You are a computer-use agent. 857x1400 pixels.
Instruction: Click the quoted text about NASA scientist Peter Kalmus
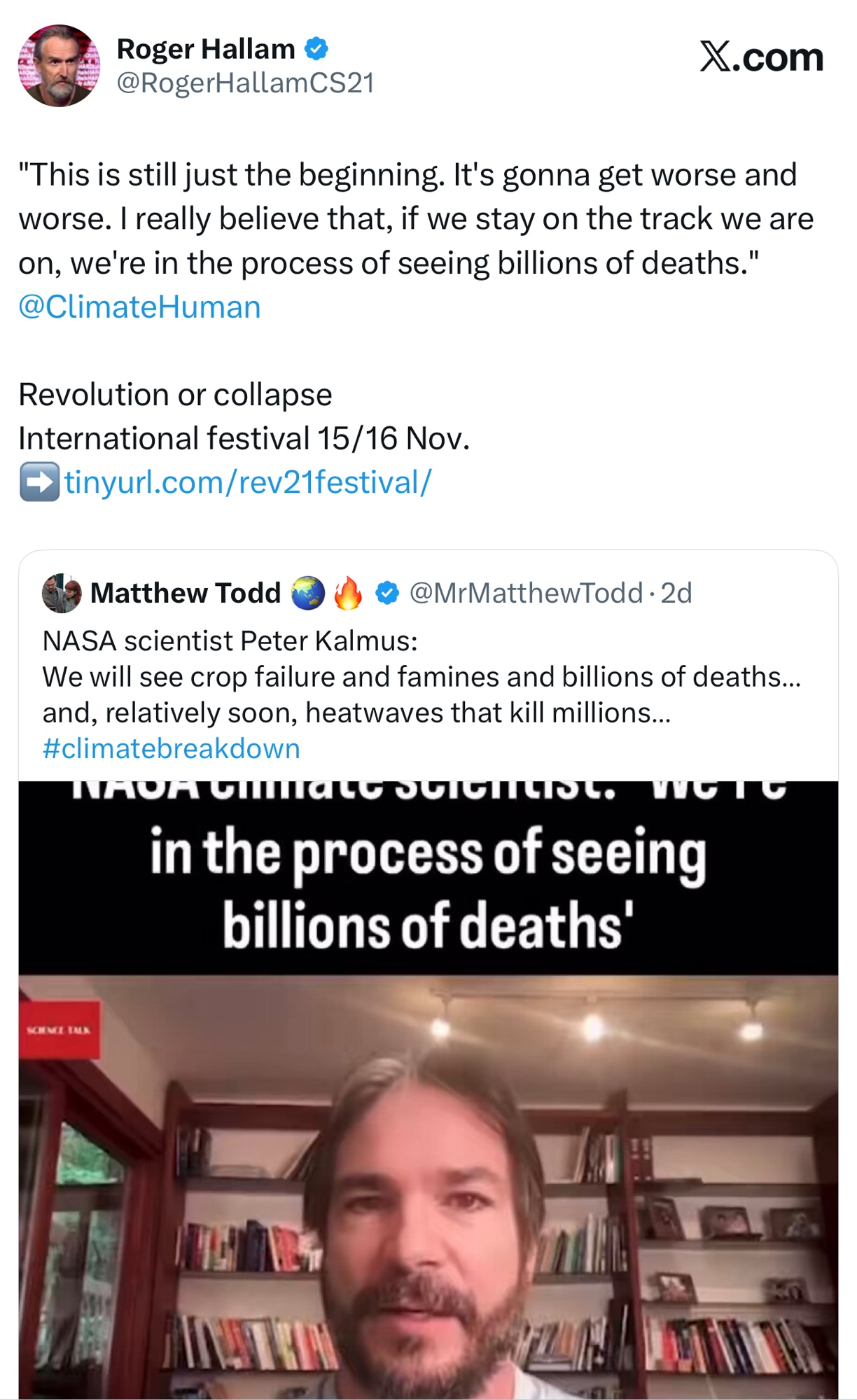(x=420, y=677)
